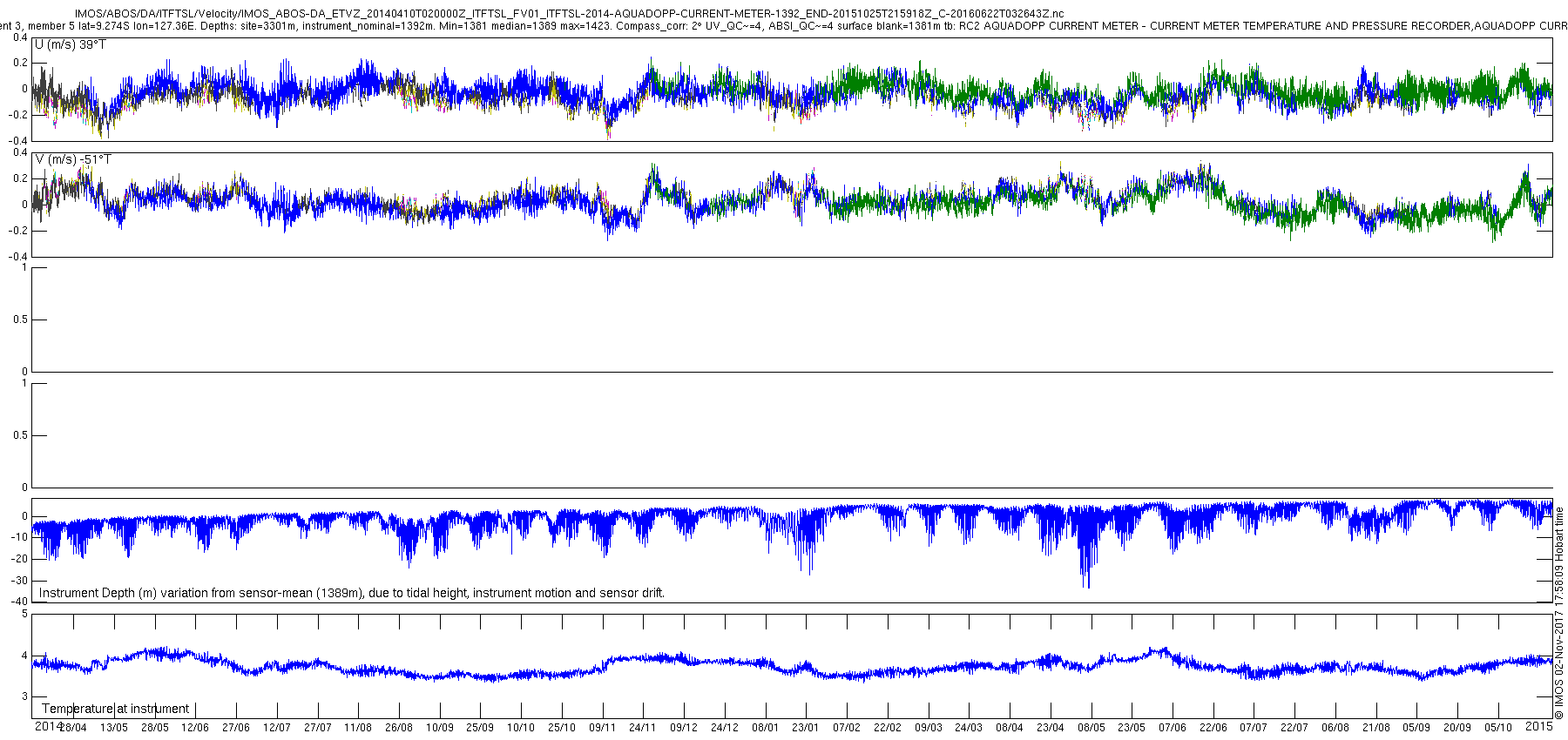Select the '22/07' date tick label
Image resolution: width=1568 pixels, height=740 pixels.
[1294, 728]
